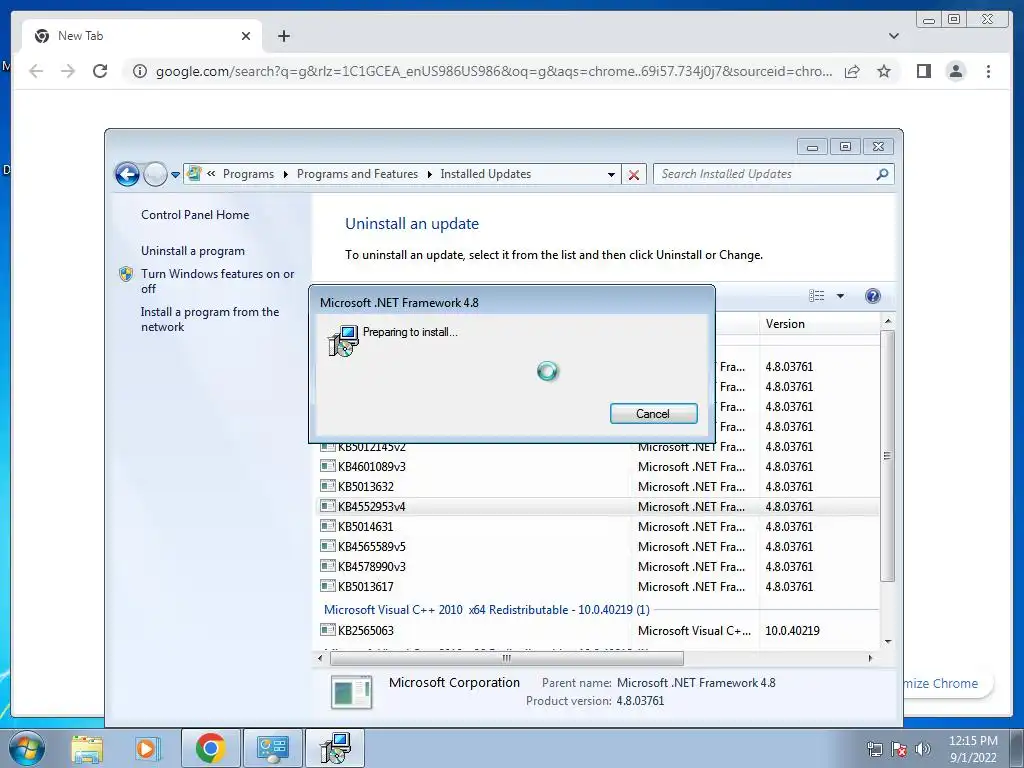Click Programs breadcrumb in address bar
This screenshot has height=768, width=1024.
click(248, 174)
